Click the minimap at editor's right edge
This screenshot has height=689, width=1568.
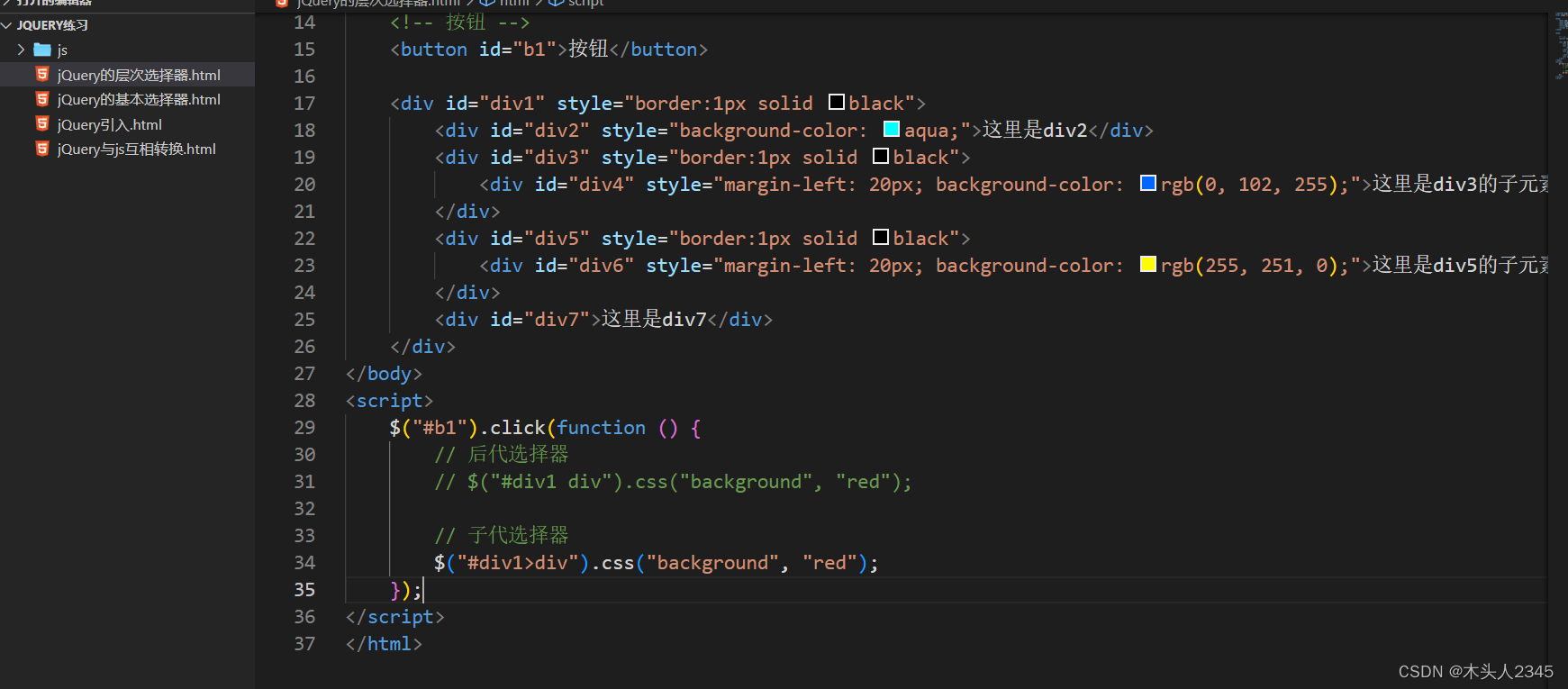click(1561, 45)
